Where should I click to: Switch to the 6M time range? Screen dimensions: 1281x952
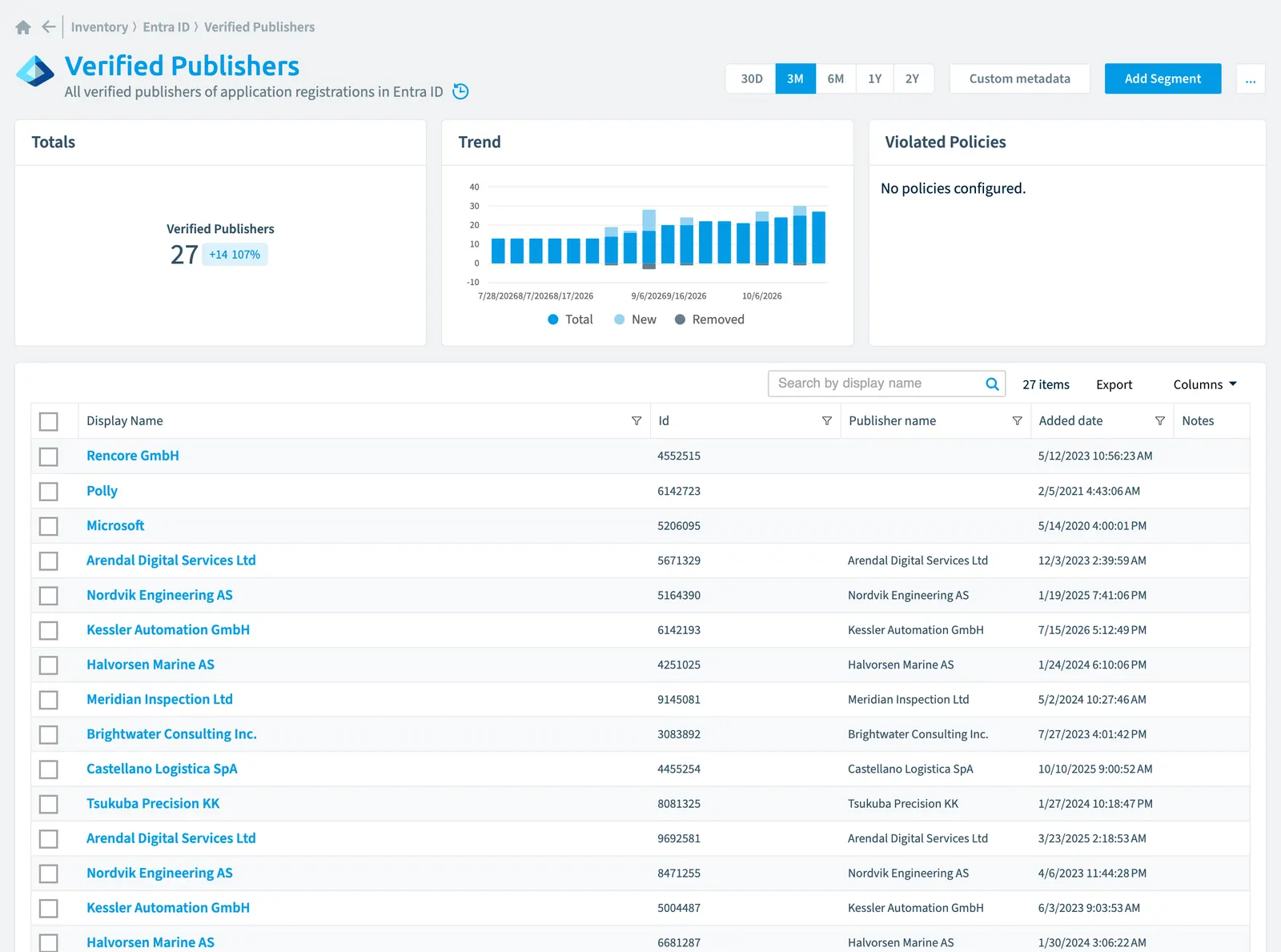coord(836,78)
